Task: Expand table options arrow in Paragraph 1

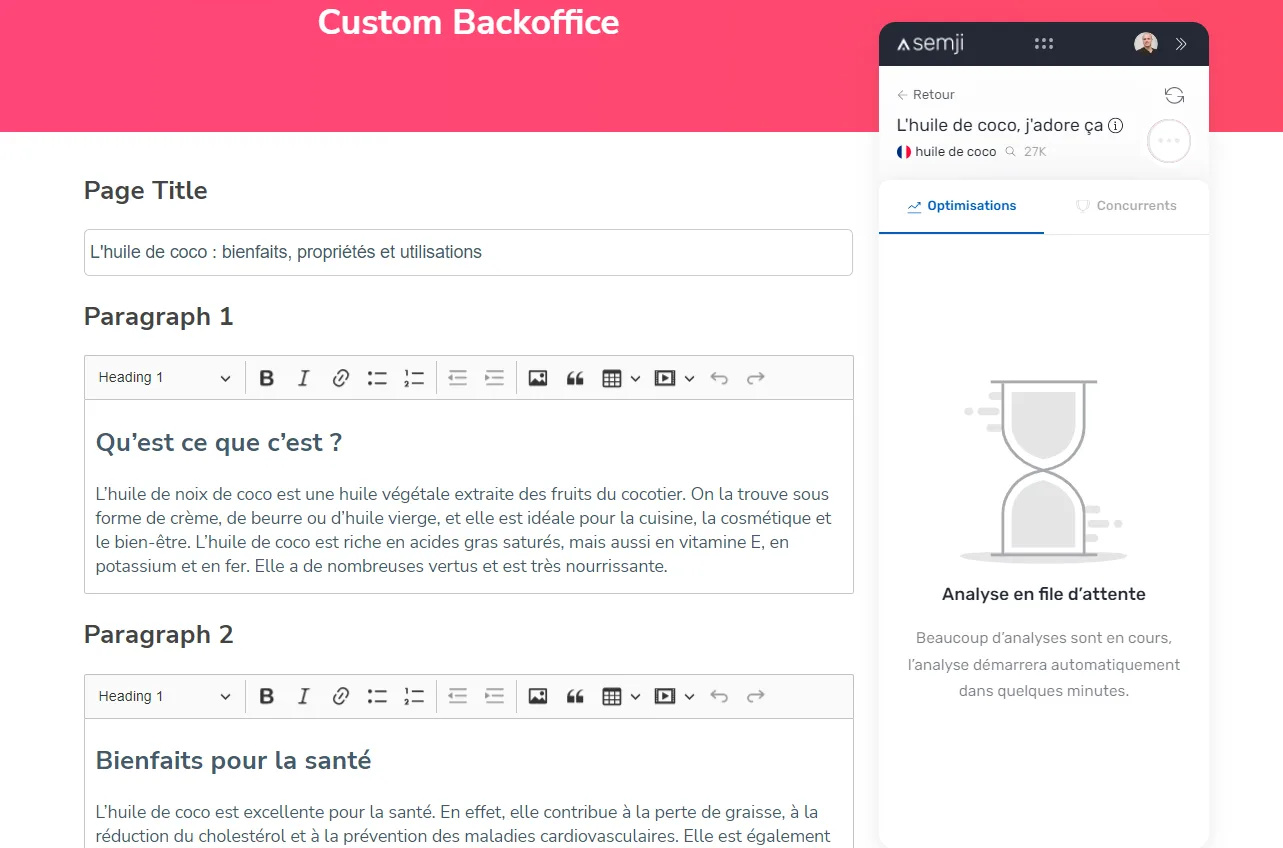Action: pyautogui.click(x=635, y=378)
